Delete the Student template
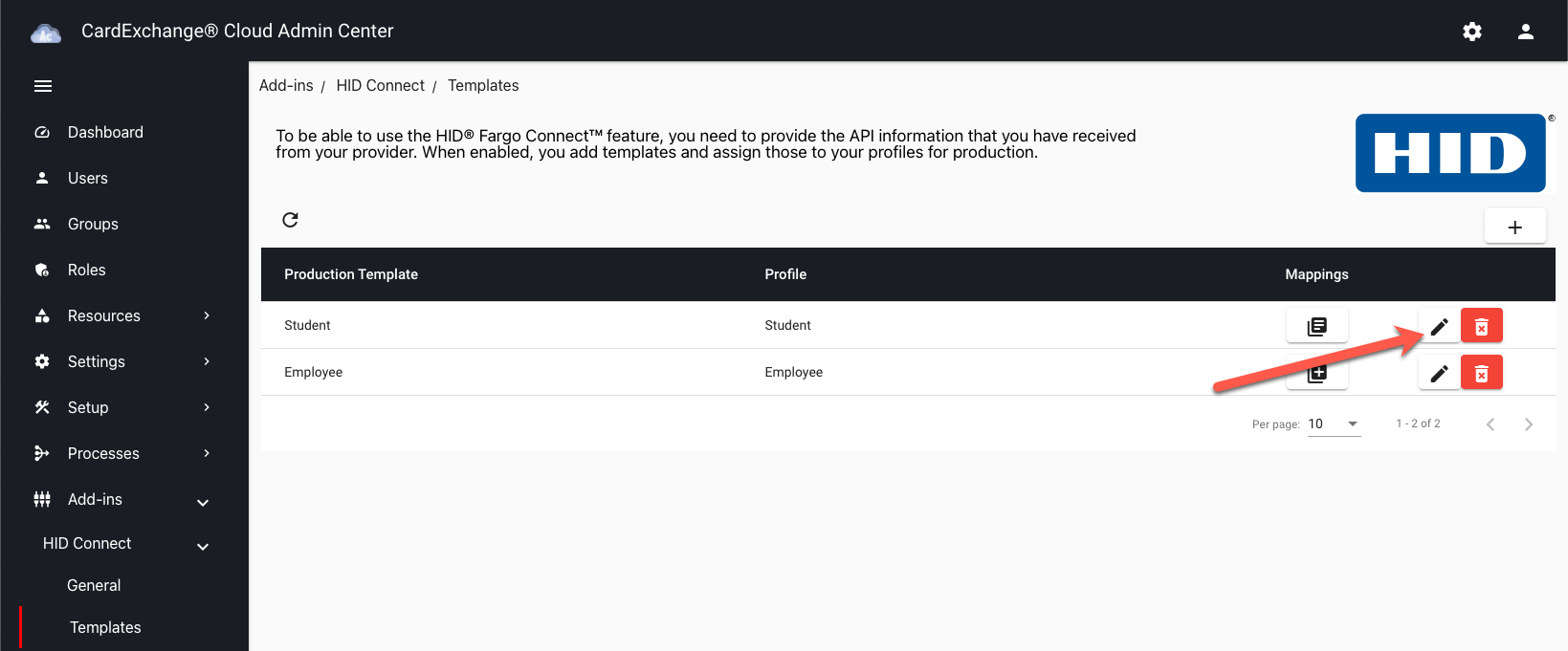 (1482, 326)
